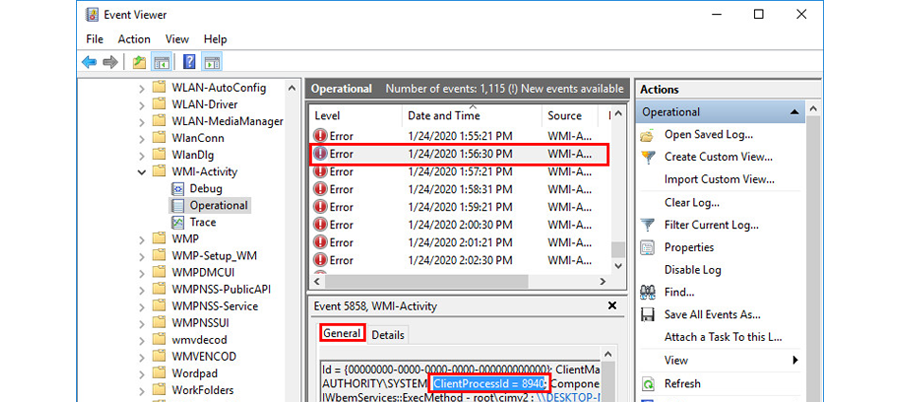This screenshot has height=402, width=900.
Task: Click the Back arrow toolbar icon
Action: (x=89, y=62)
